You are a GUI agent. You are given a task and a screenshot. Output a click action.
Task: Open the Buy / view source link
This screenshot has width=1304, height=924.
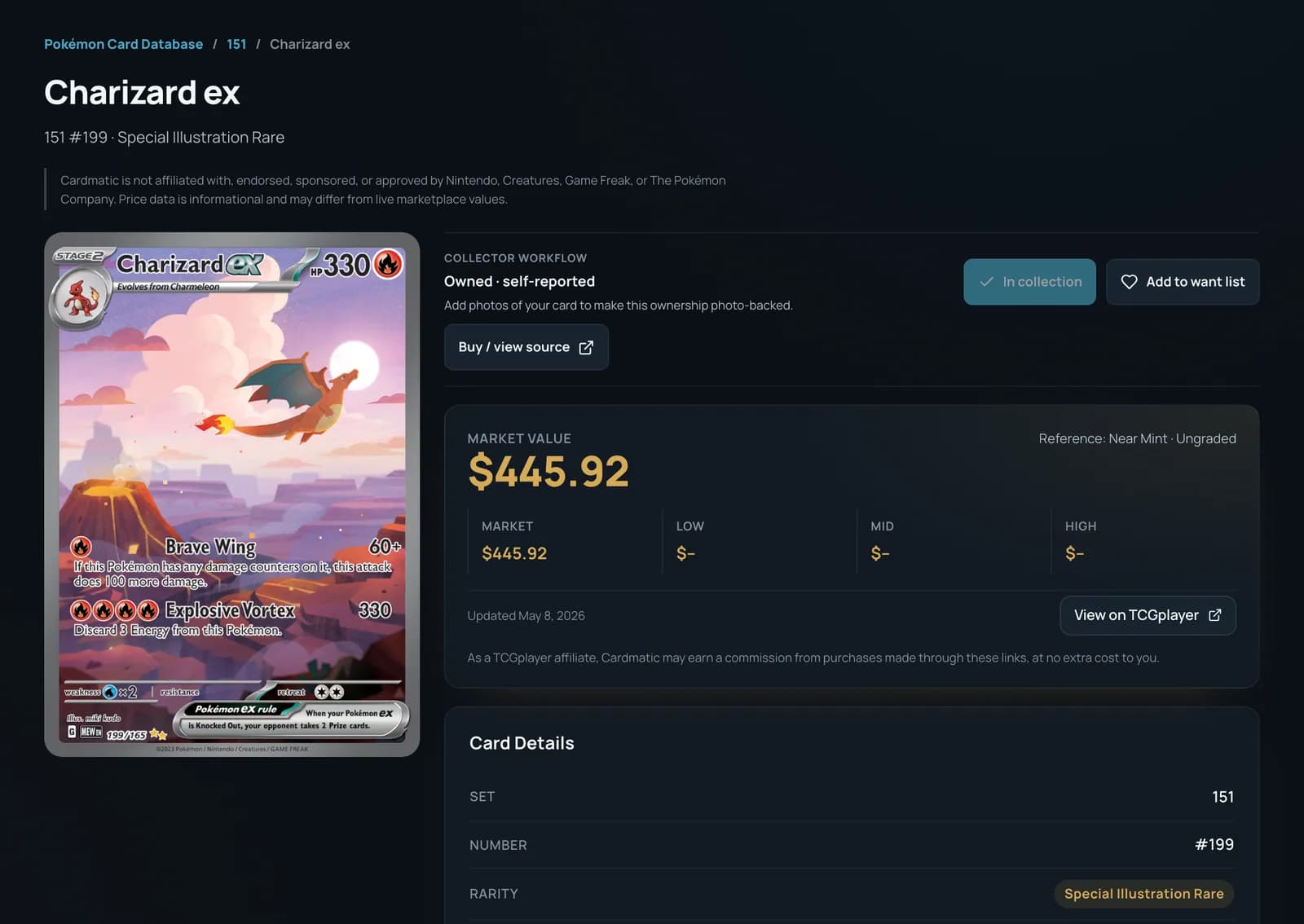point(526,347)
